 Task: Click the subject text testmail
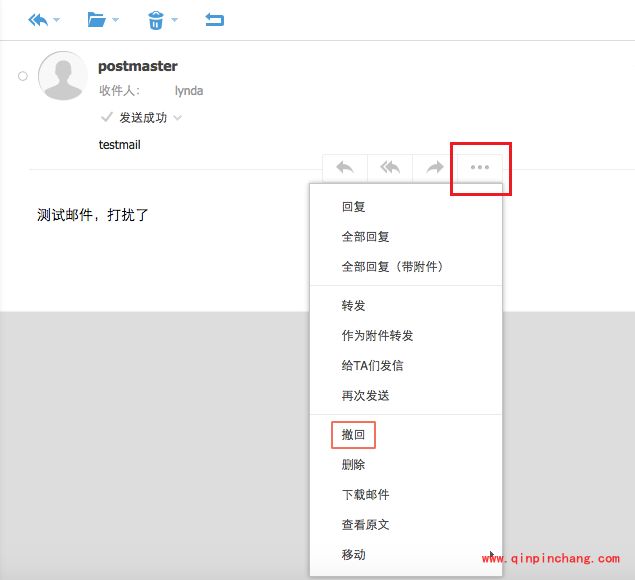[x=119, y=145]
